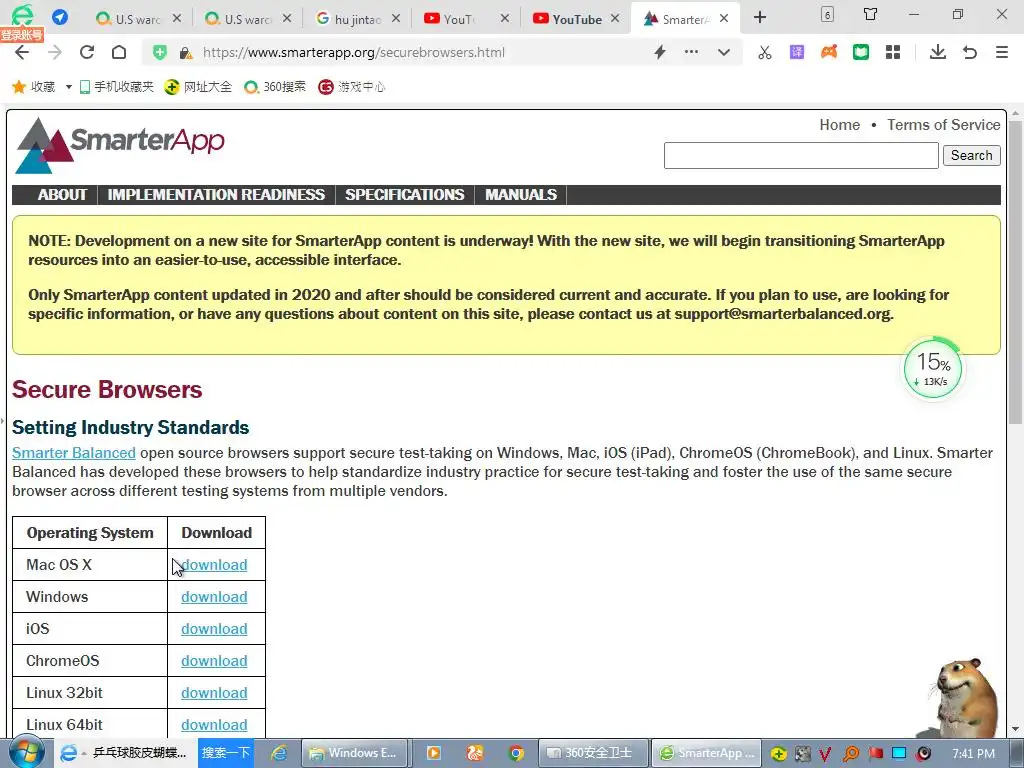Open the ABOUT navigation menu

(62, 195)
